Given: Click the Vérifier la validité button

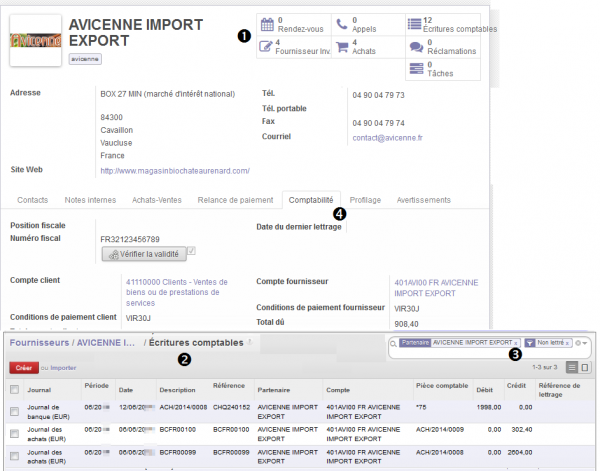Looking at the screenshot, I should [144, 254].
